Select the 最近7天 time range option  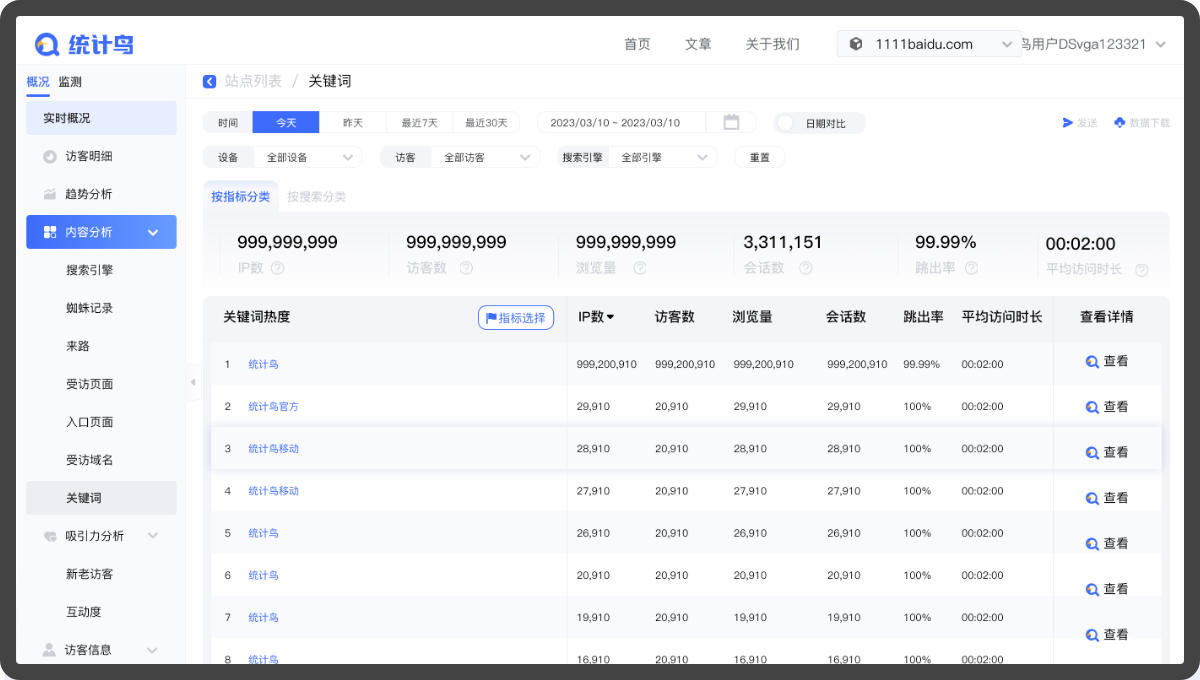[x=419, y=123]
